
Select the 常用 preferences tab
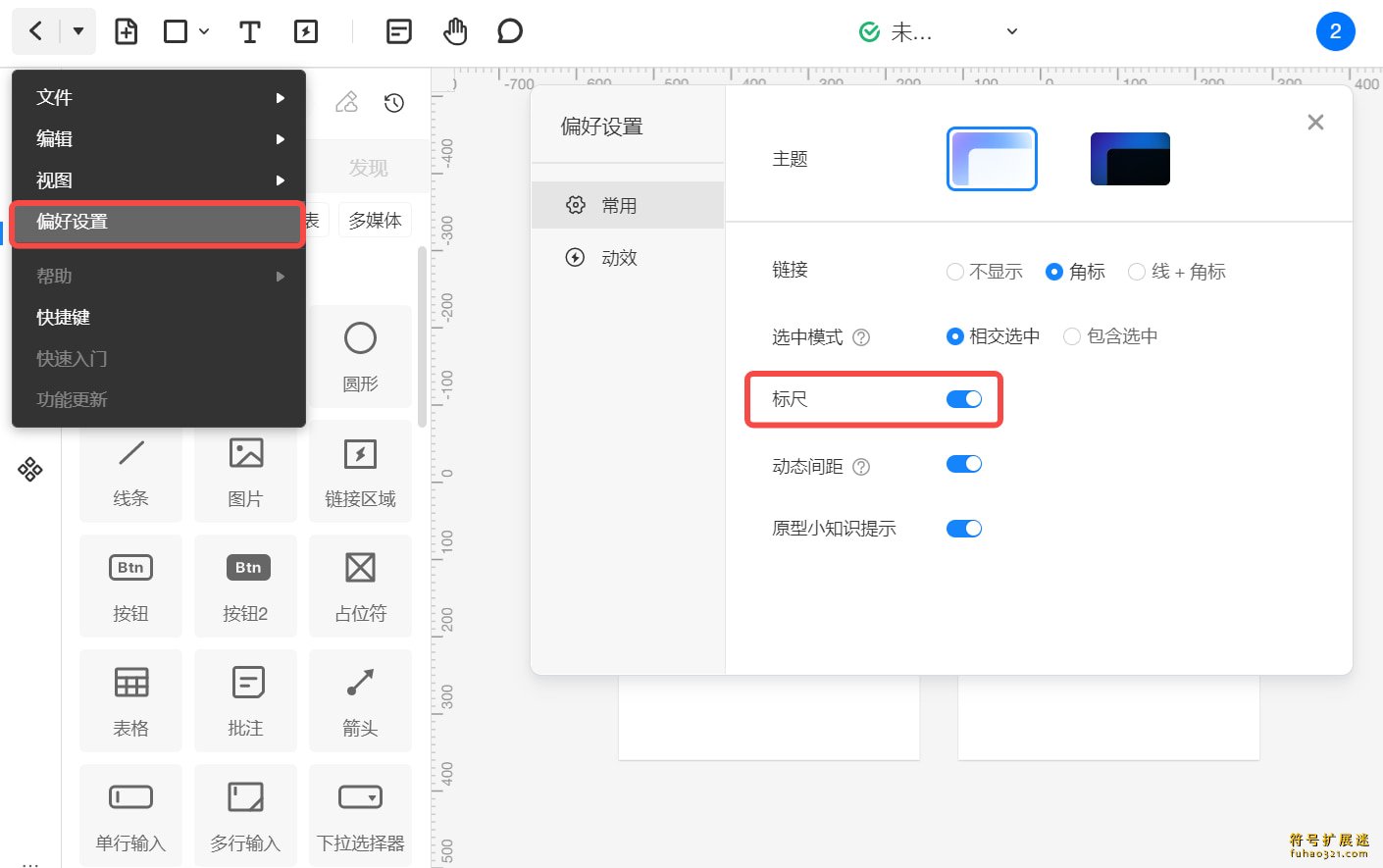click(628, 205)
